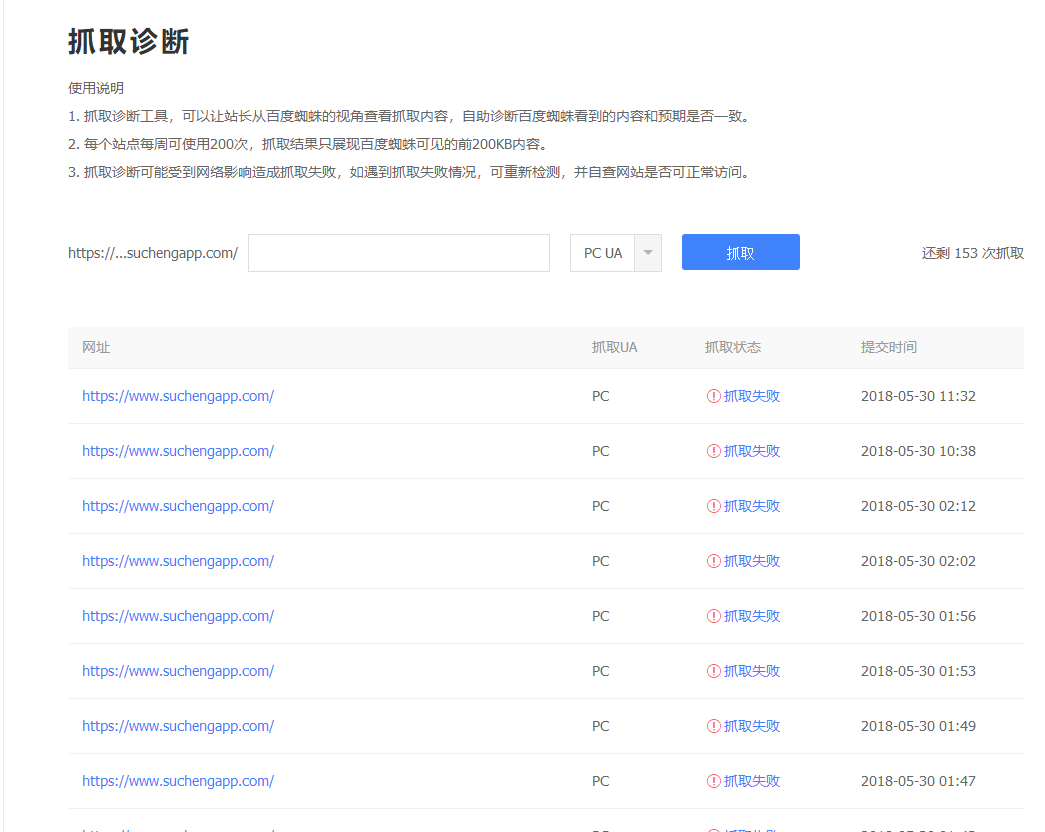Click the 网址 column header
Screen dimensions: 1045x832
96,347
